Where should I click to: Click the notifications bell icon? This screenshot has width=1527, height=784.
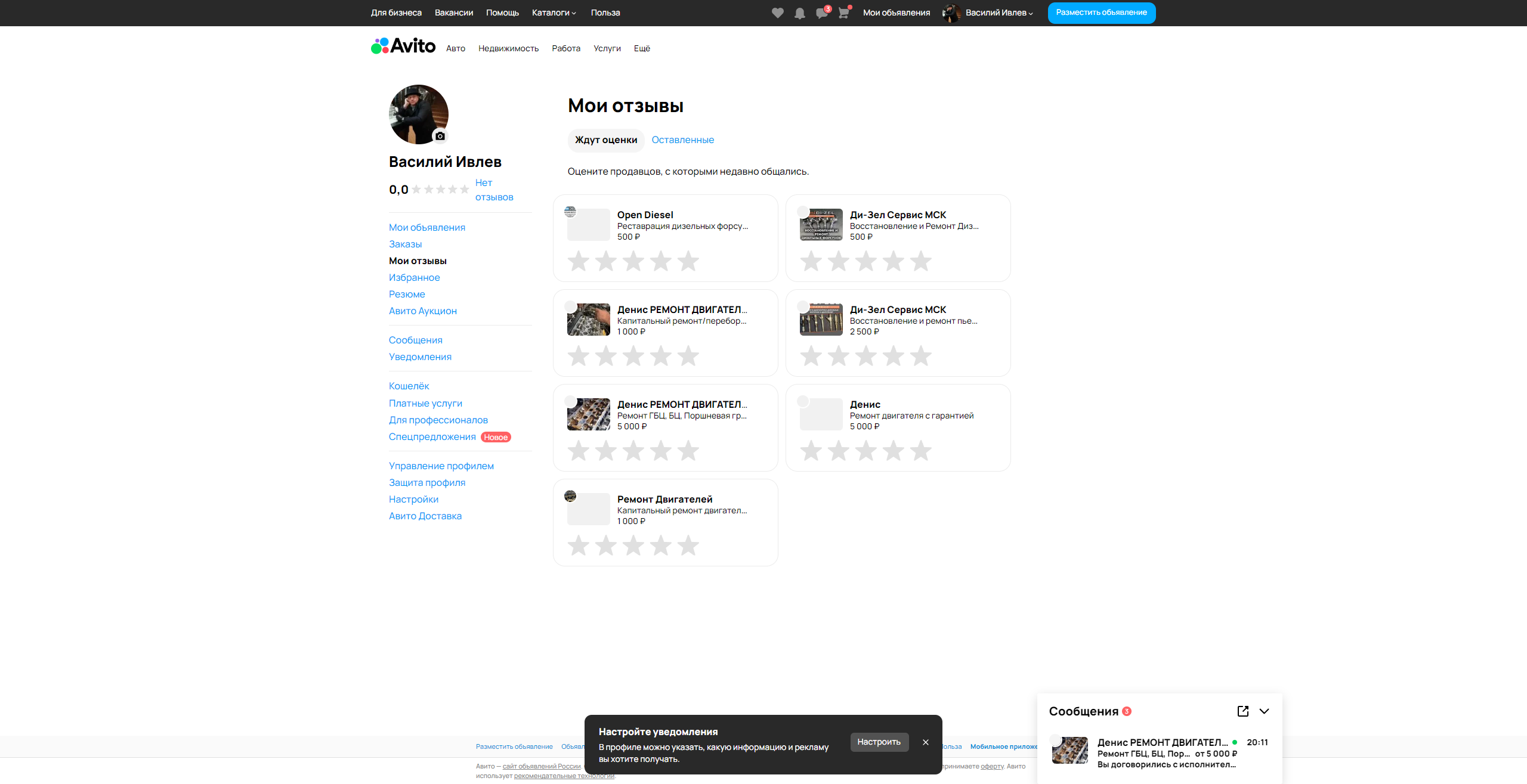[x=799, y=13]
